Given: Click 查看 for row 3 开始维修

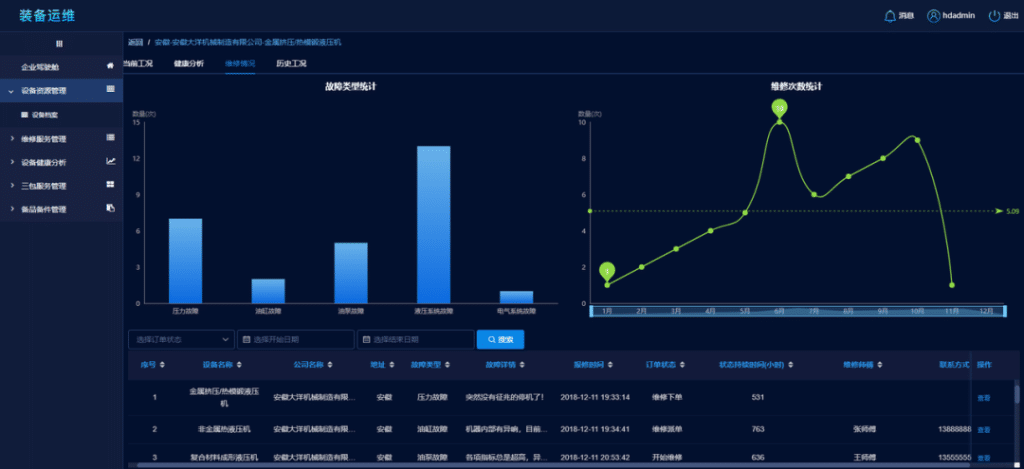Looking at the screenshot, I should (x=984, y=458).
